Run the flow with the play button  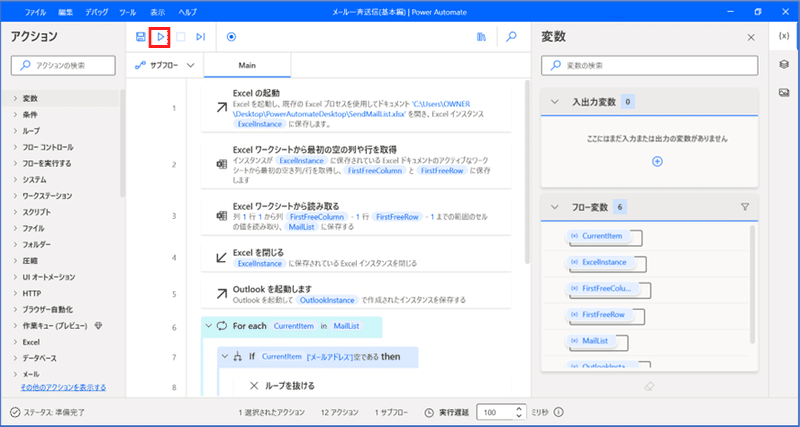160,37
